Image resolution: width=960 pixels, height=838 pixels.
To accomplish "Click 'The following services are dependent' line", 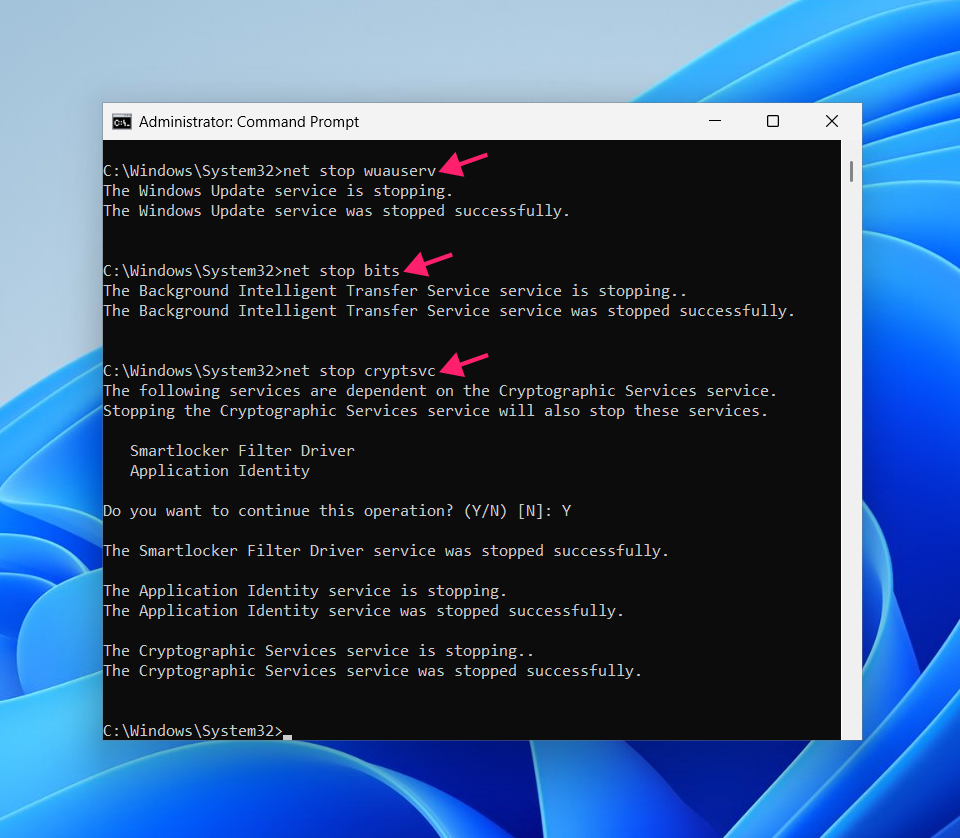I will [440, 391].
